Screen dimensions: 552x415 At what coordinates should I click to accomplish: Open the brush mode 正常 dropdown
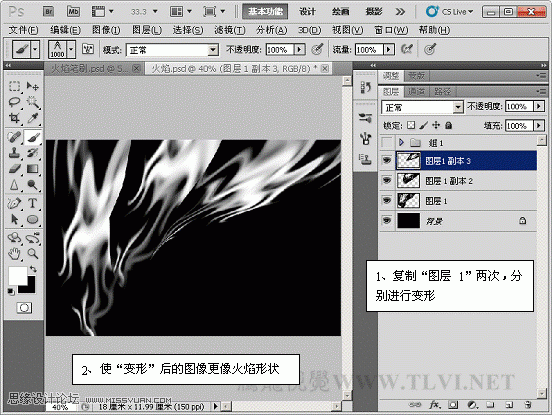213,50
